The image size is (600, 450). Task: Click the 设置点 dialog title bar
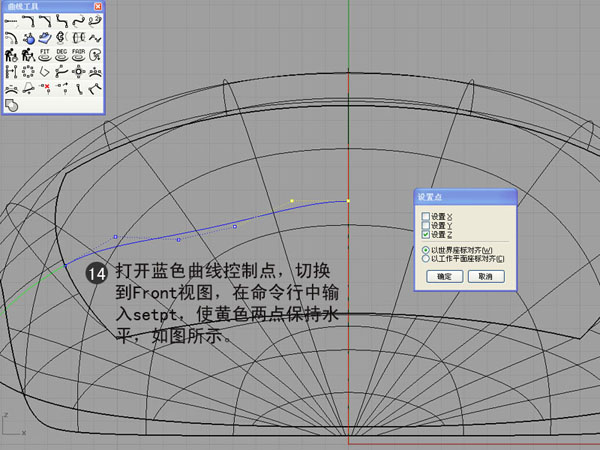[x=465, y=197]
